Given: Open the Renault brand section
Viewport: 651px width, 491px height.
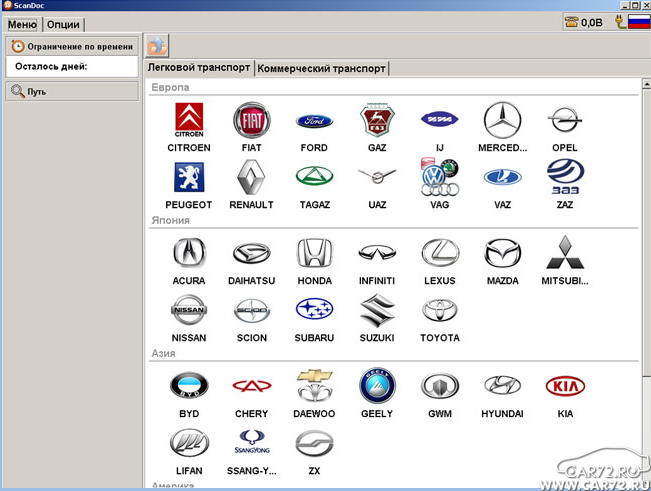Looking at the screenshot, I should [251, 177].
